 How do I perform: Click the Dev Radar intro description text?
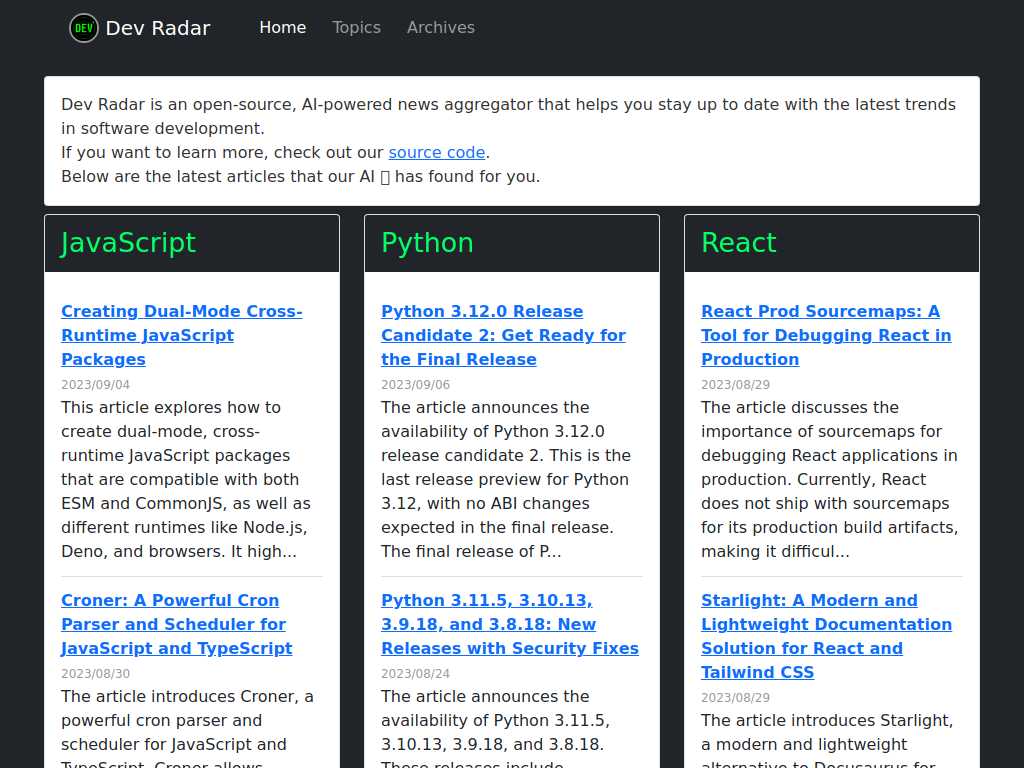point(509,140)
